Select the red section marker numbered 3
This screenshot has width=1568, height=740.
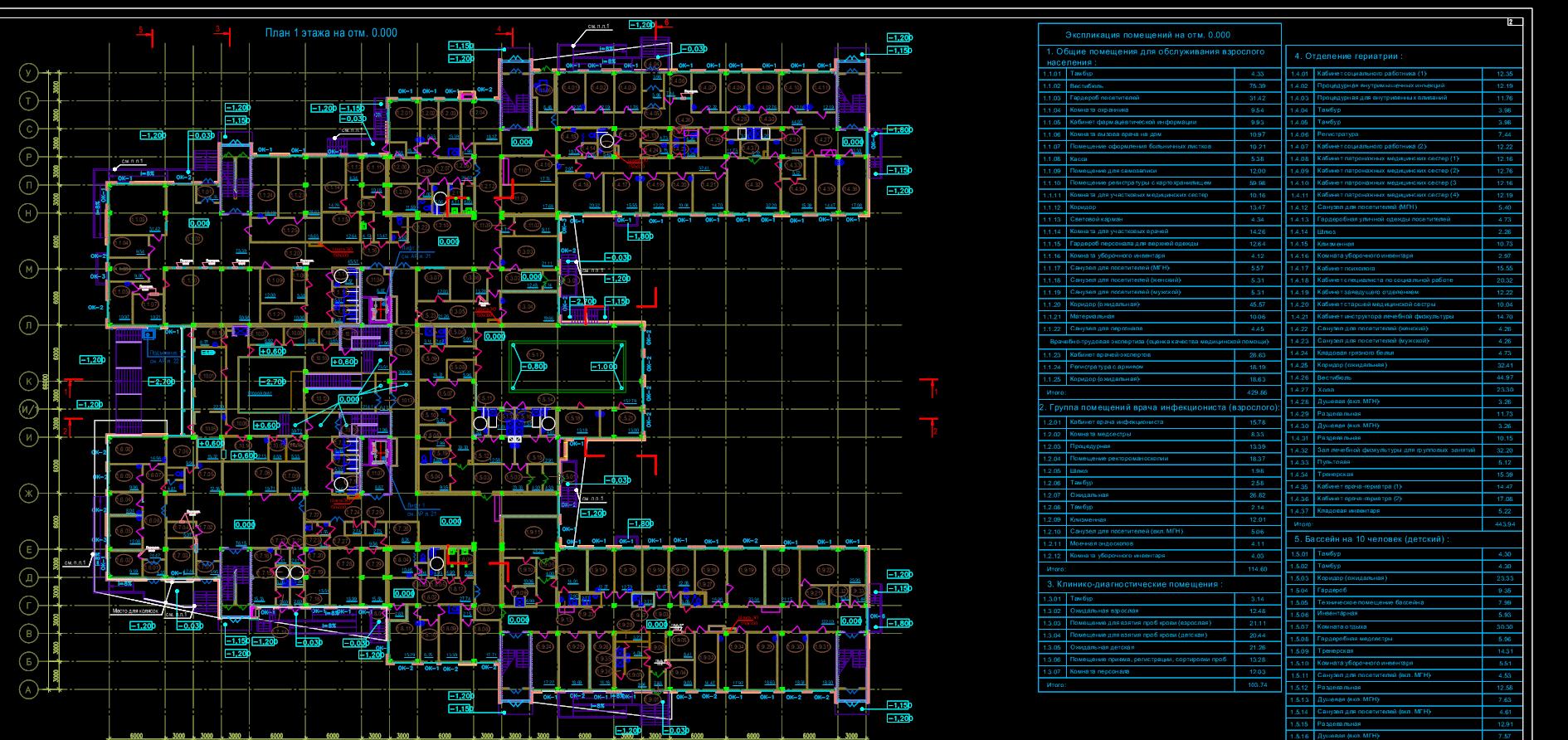tap(218, 31)
